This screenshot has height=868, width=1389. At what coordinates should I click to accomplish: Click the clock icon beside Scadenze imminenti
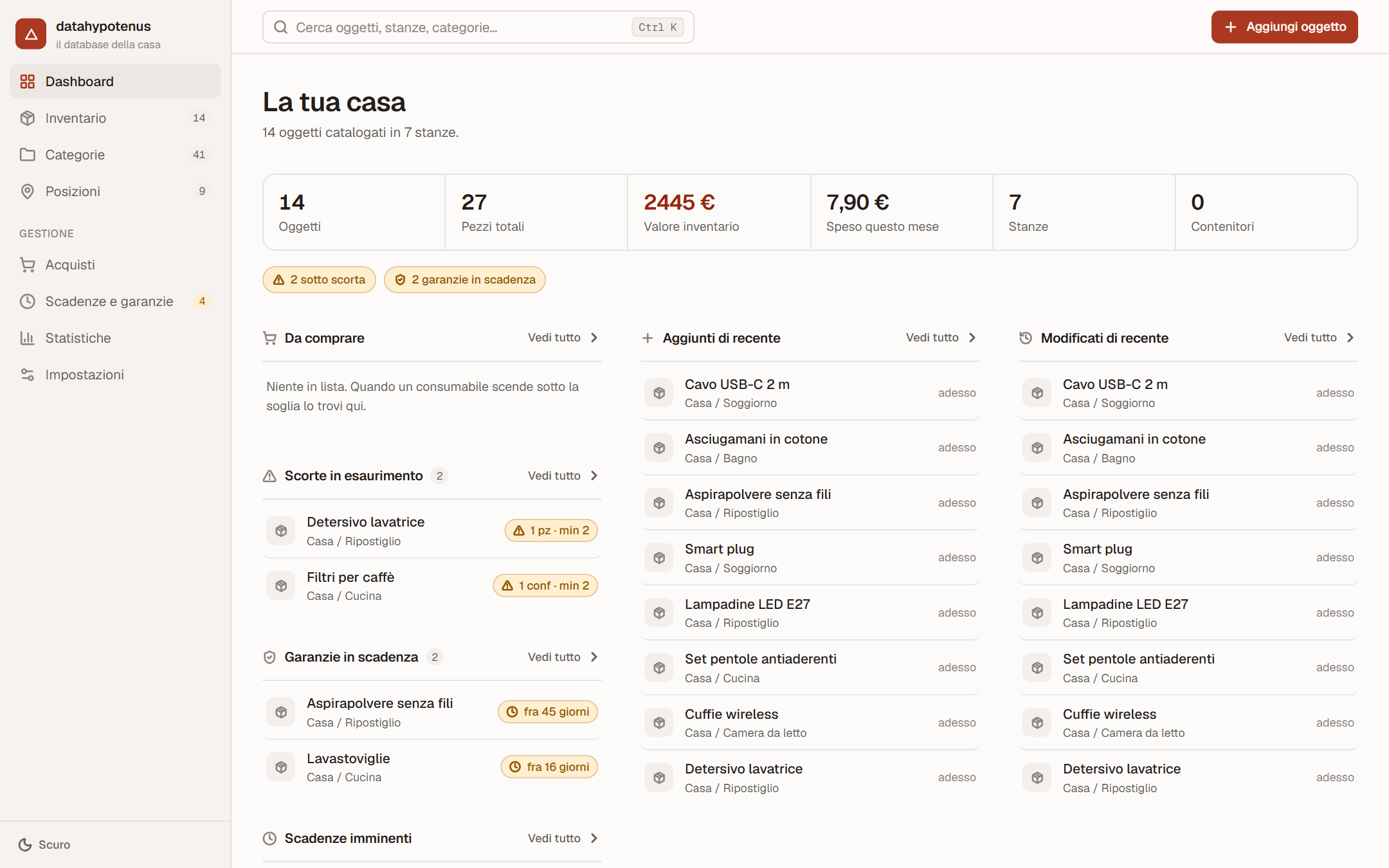(x=269, y=838)
